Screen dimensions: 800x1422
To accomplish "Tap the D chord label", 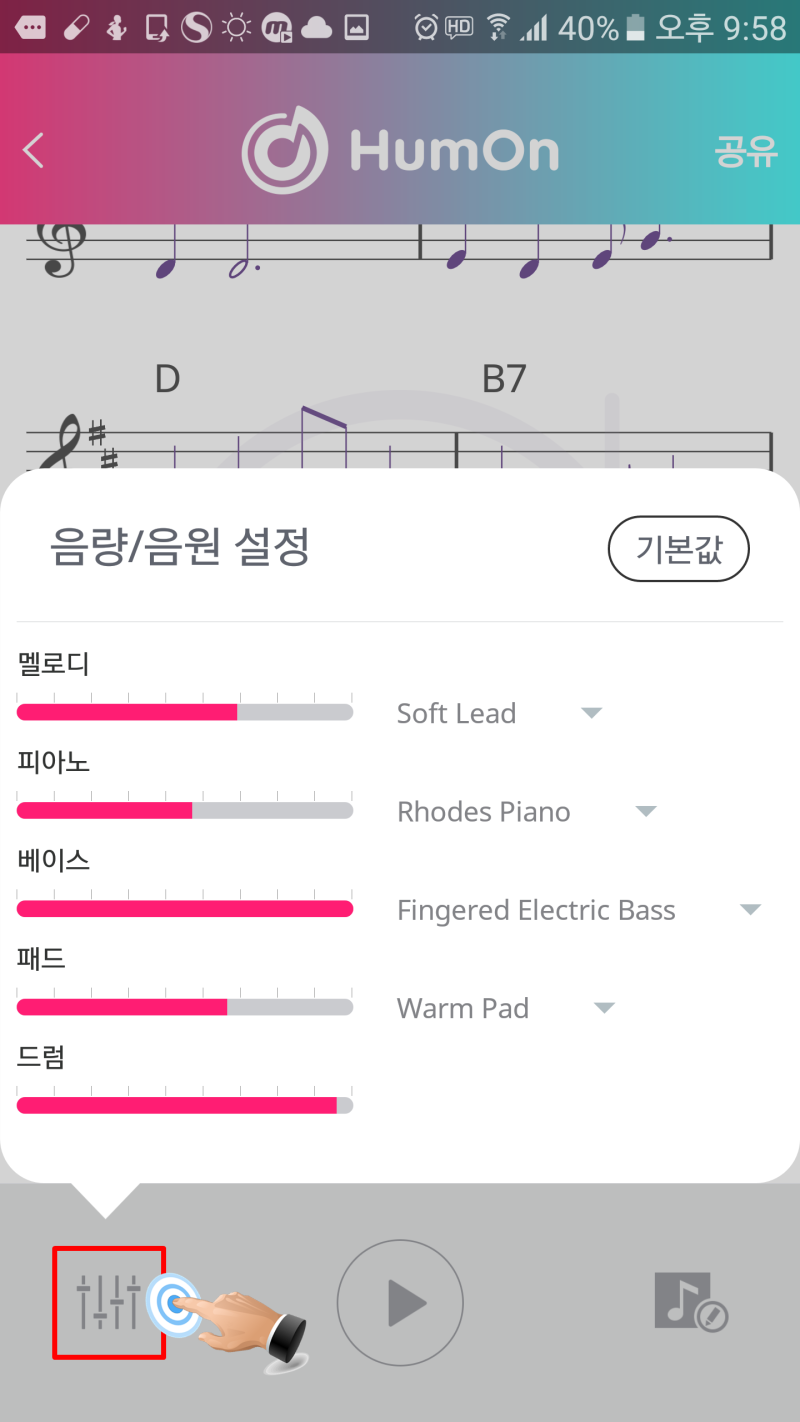I will point(167,379).
